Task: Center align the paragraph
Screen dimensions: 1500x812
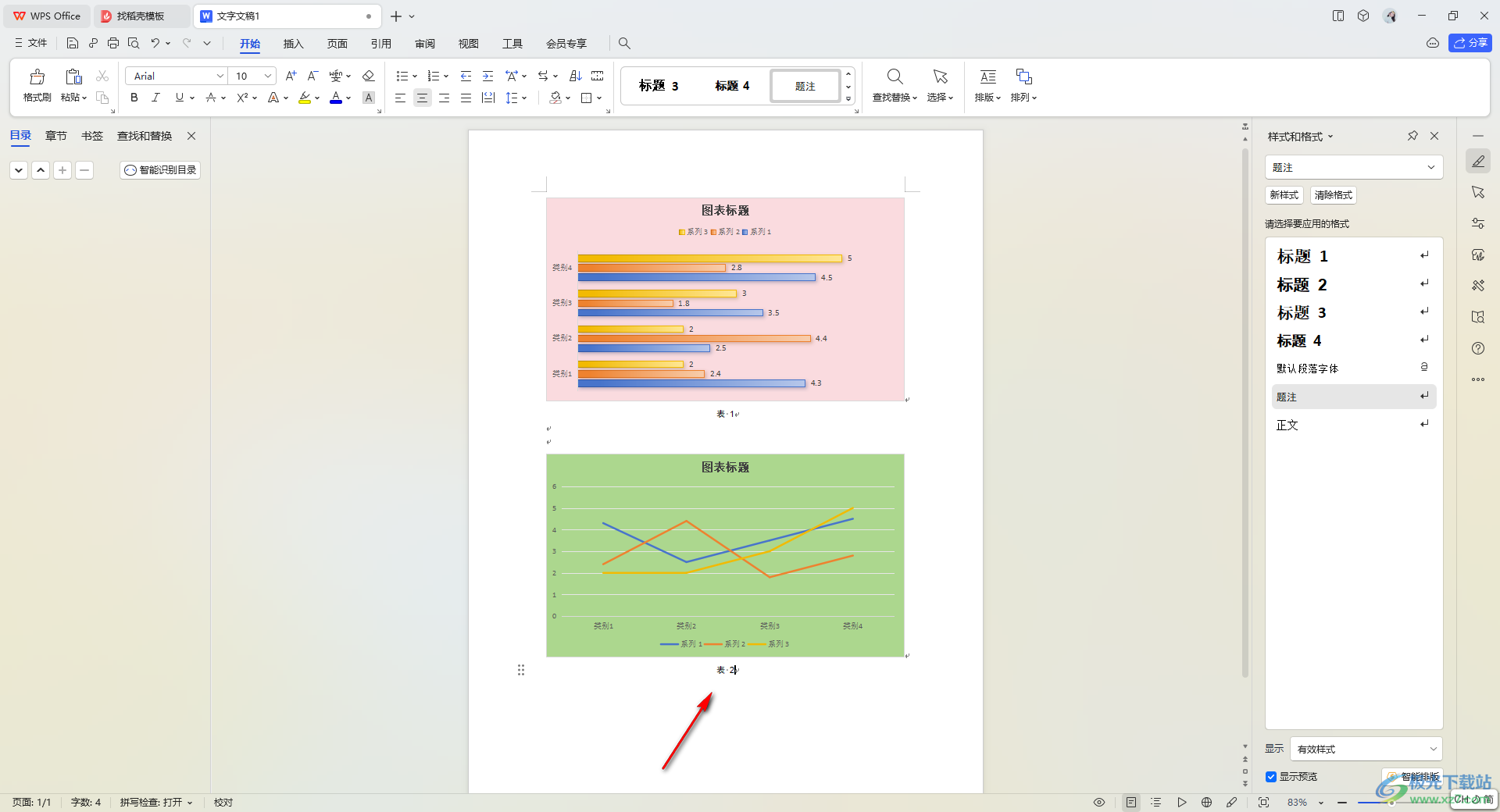Action: click(x=422, y=98)
